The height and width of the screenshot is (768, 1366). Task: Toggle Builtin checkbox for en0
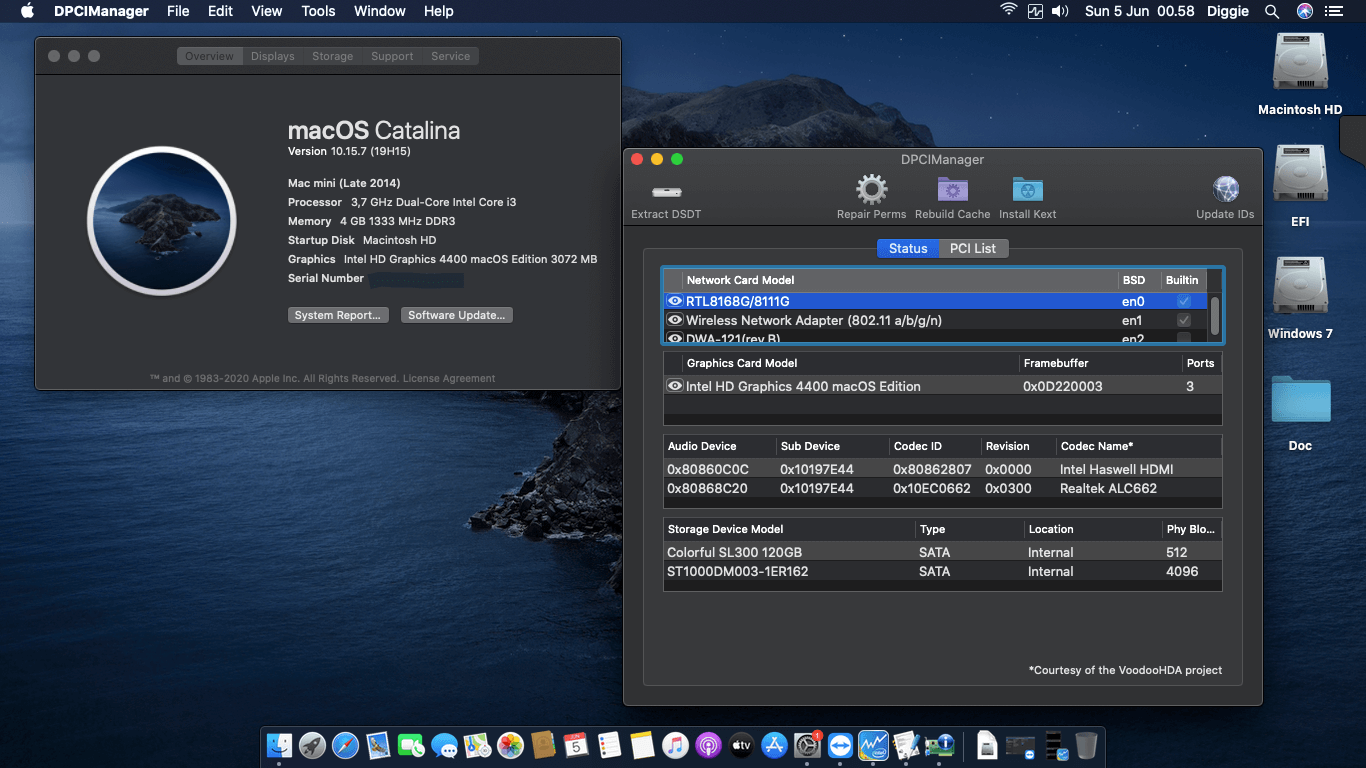point(1184,301)
